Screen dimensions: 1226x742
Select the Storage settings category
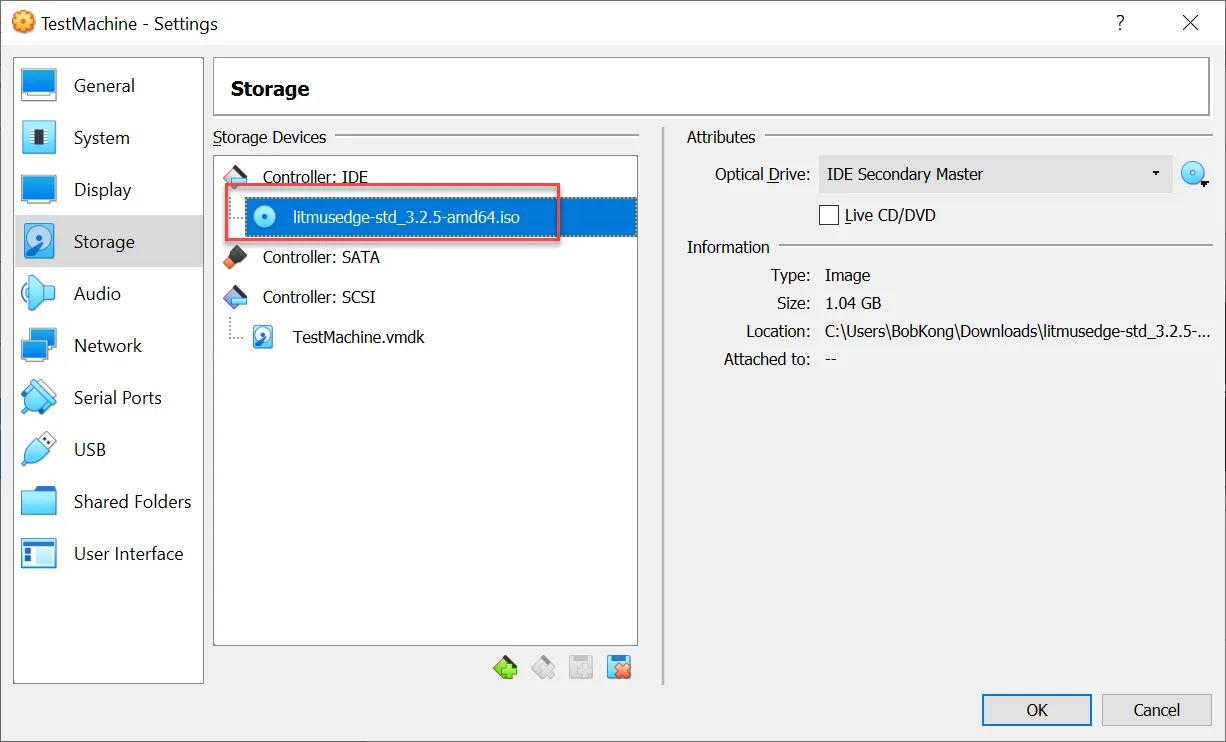(x=108, y=242)
